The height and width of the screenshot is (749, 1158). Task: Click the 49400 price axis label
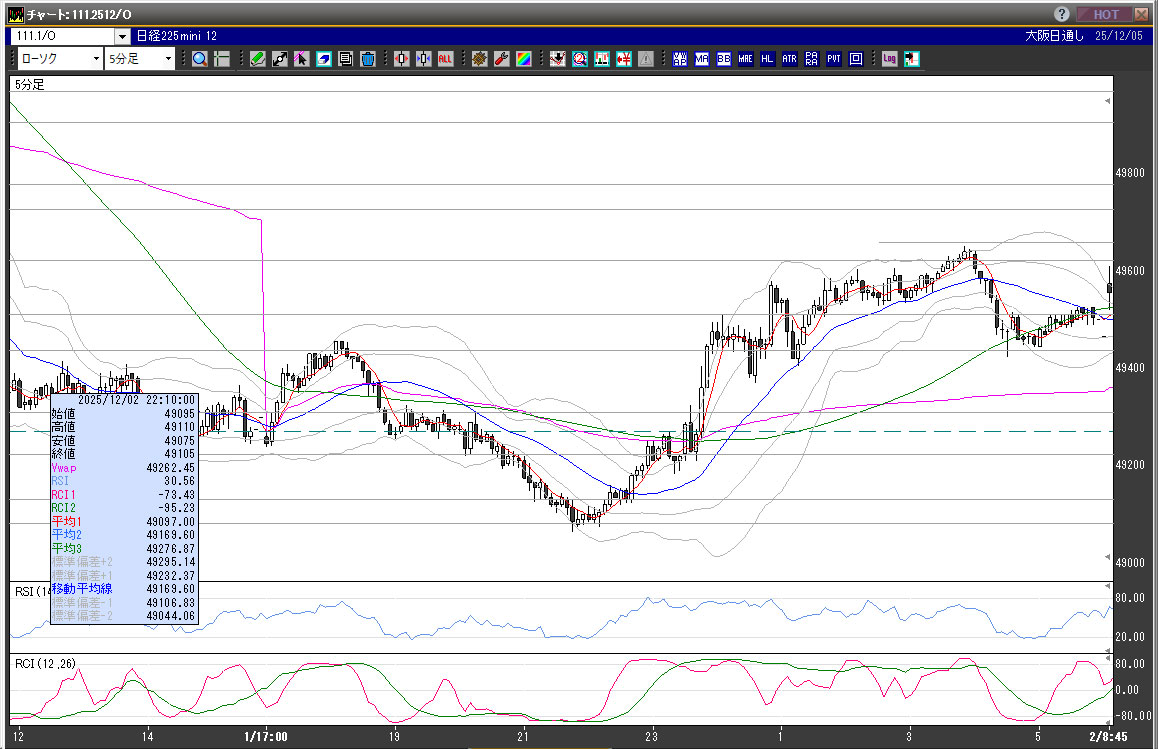point(1129,368)
